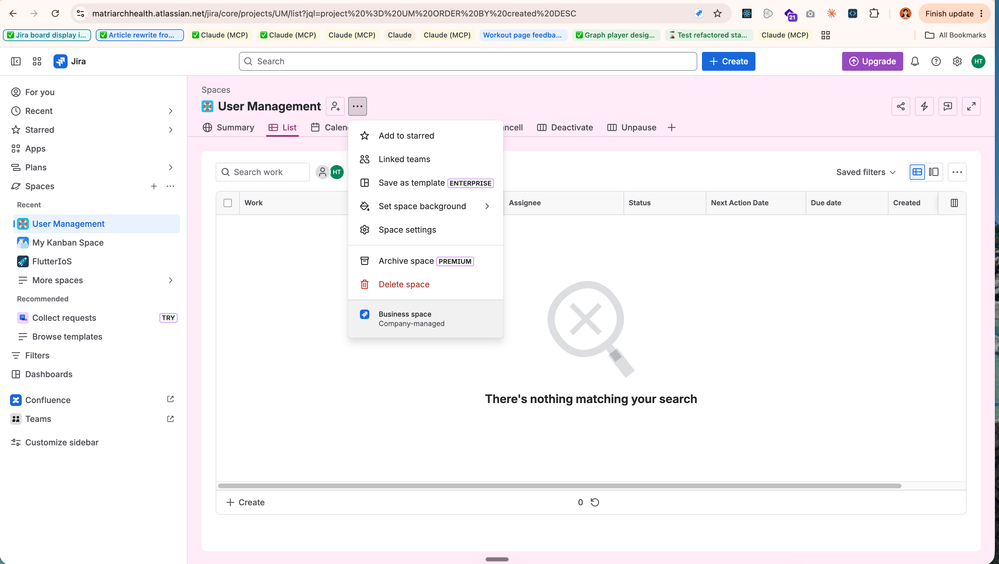Open User Management space in sidebar
This screenshot has height=564, width=999.
[96, 224]
